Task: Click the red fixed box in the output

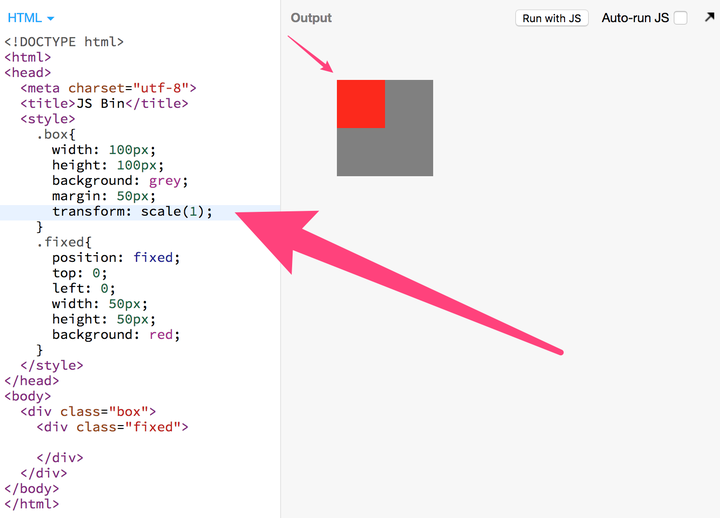Action: (x=361, y=104)
